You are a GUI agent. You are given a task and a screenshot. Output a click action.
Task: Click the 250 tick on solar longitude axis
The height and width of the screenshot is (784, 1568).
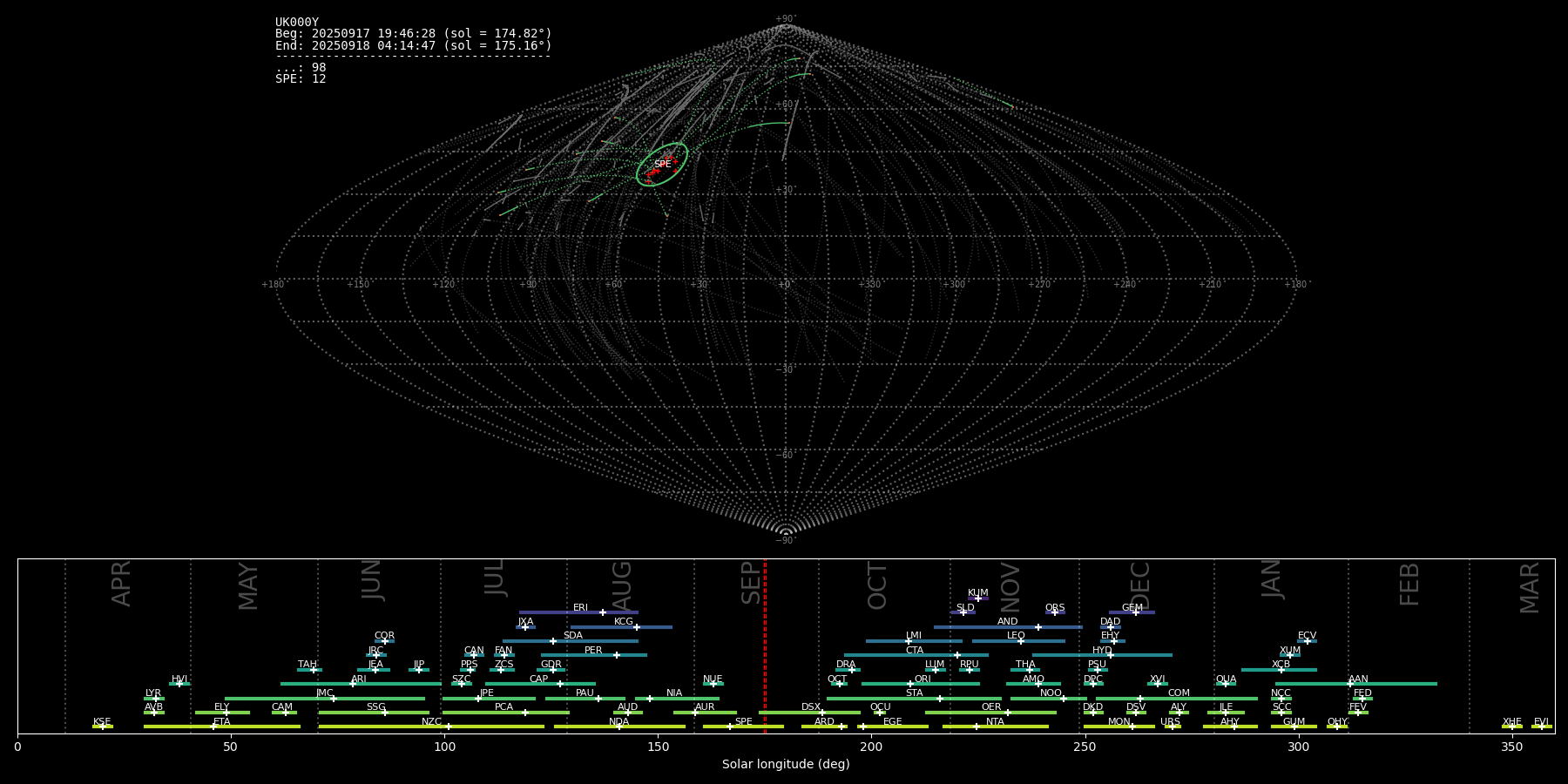[x=1085, y=747]
